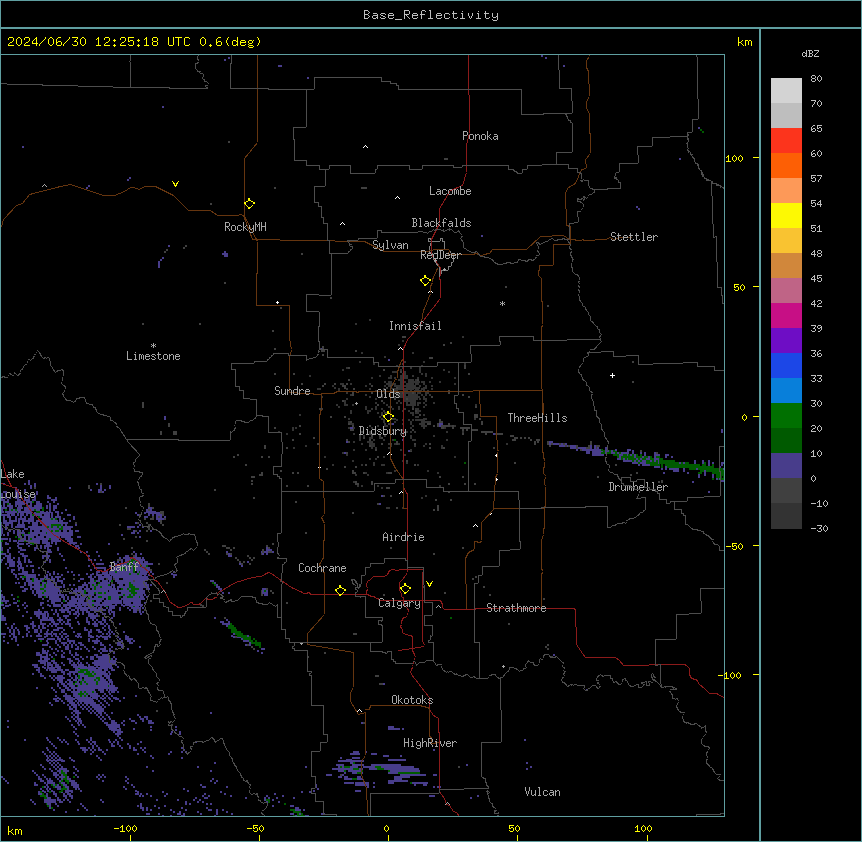
Task: Click the -50 tick on the right vertical axis
Action: [x=734, y=546]
